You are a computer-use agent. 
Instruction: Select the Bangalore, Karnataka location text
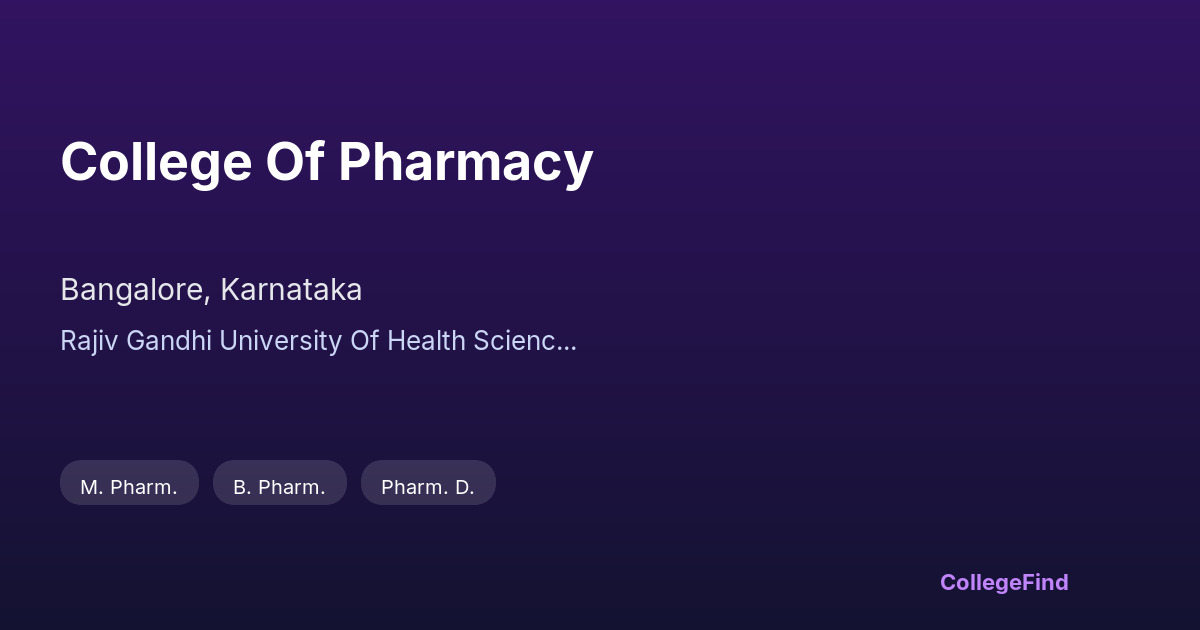coord(211,290)
